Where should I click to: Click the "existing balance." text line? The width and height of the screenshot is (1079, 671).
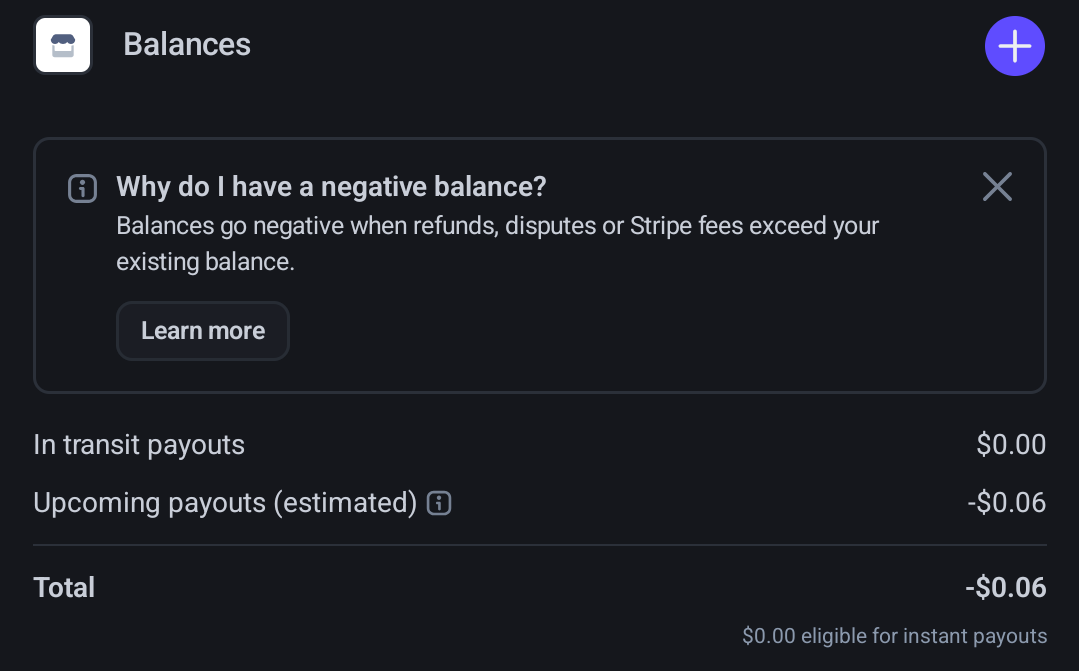coord(205,263)
